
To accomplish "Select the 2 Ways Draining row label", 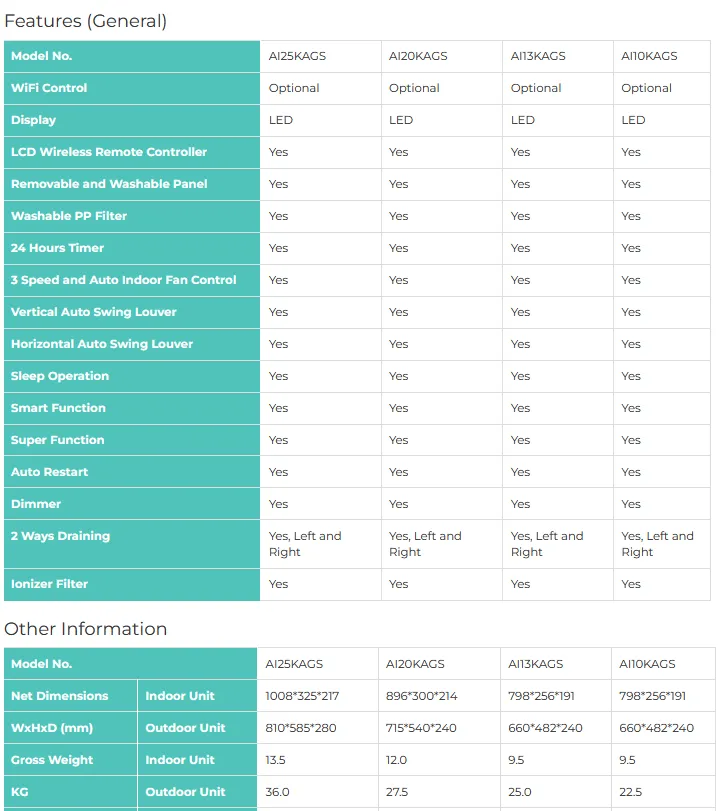I will pos(60,536).
